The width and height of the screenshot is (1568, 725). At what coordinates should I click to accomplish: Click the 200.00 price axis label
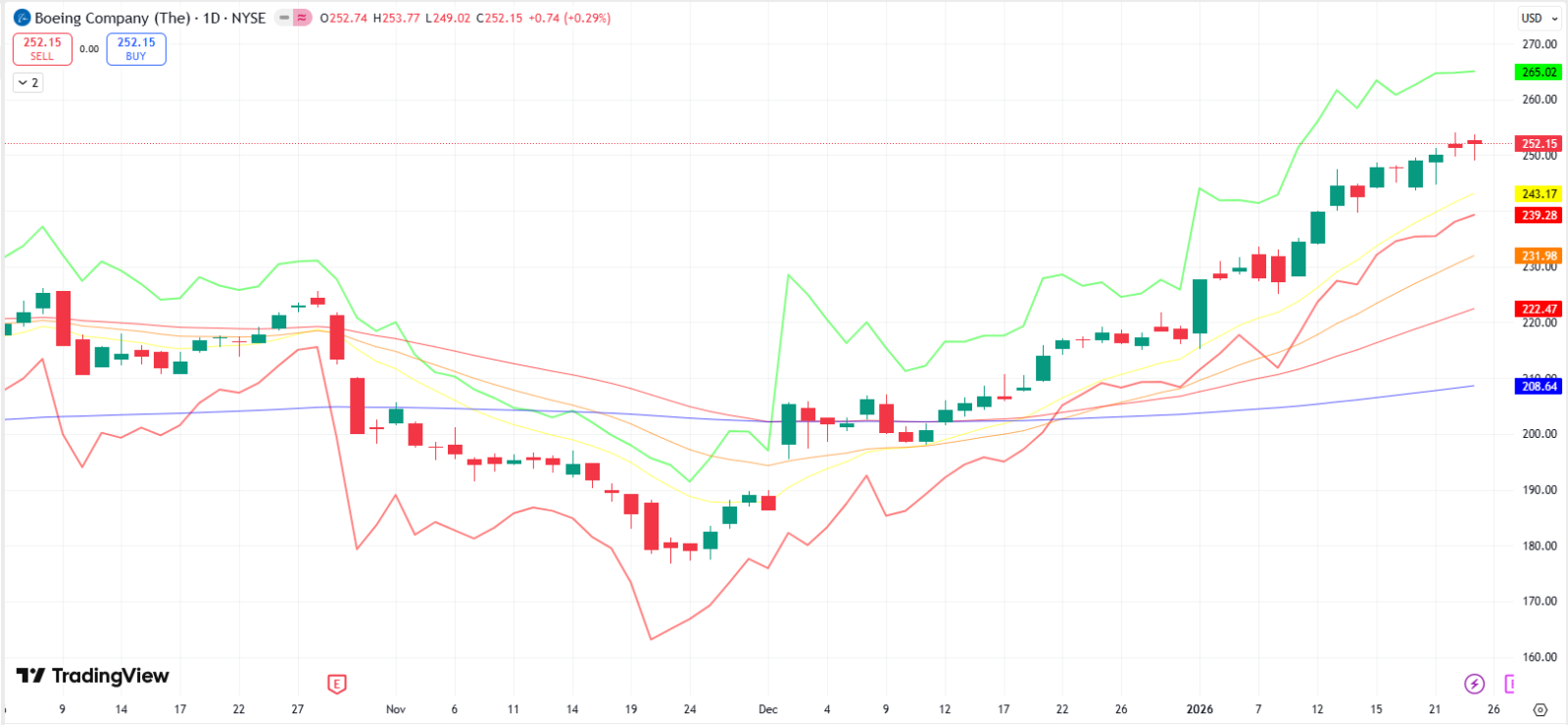pos(1540,434)
